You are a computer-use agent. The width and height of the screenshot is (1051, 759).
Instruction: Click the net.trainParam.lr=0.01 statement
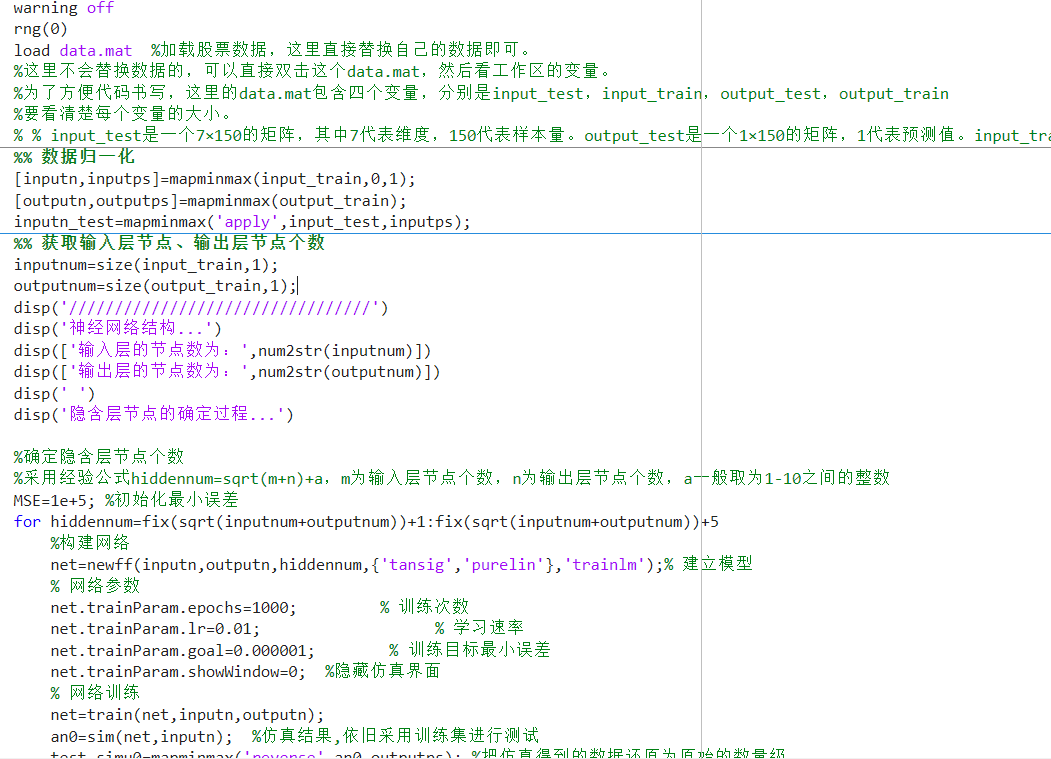[155, 628]
